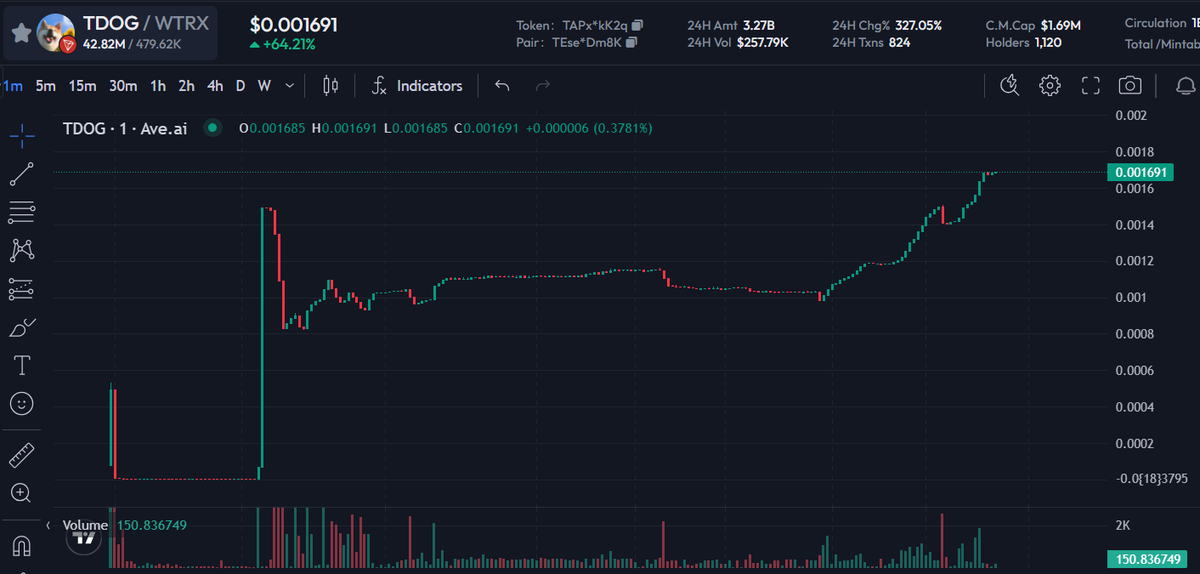The width and height of the screenshot is (1200, 574).
Task: Undo the last chart action
Action: coord(502,86)
